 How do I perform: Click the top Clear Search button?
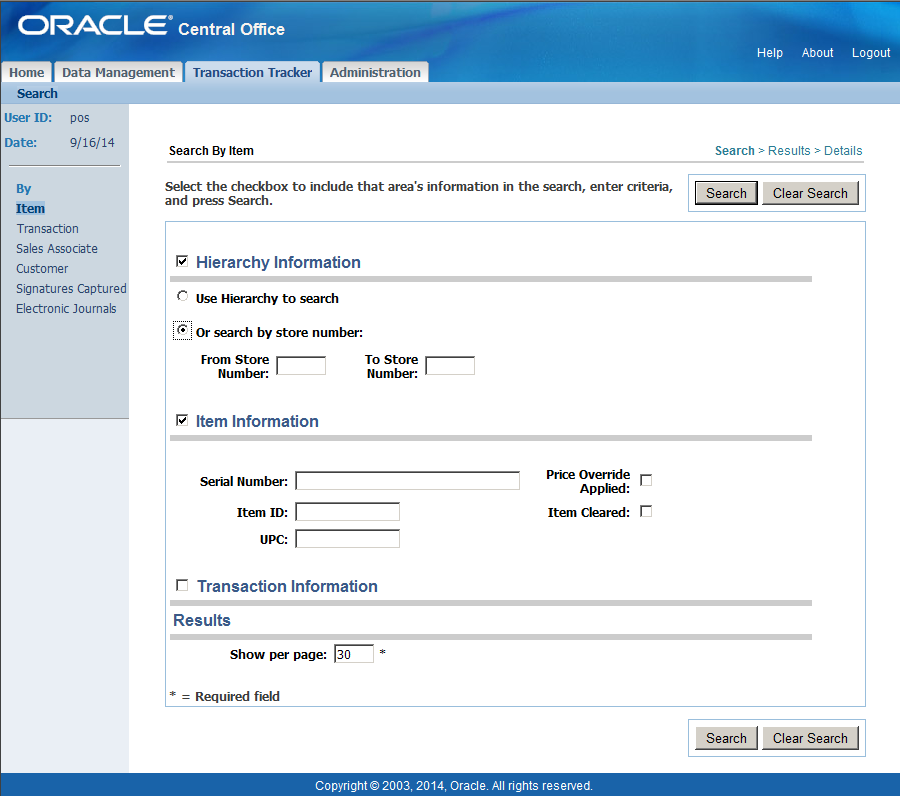pos(810,193)
